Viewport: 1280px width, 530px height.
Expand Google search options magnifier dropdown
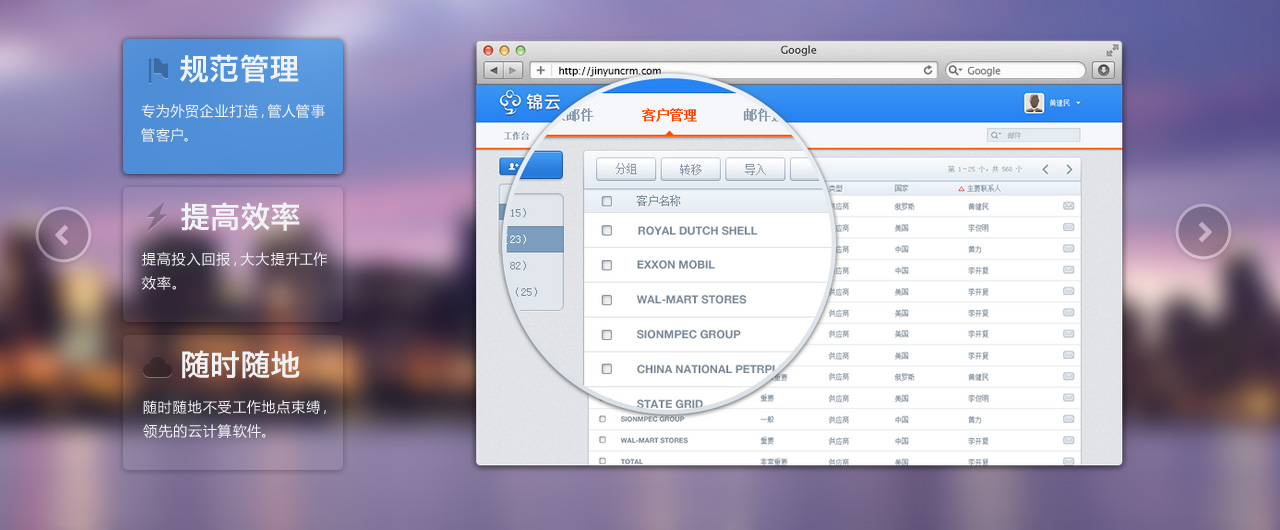click(x=956, y=70)
